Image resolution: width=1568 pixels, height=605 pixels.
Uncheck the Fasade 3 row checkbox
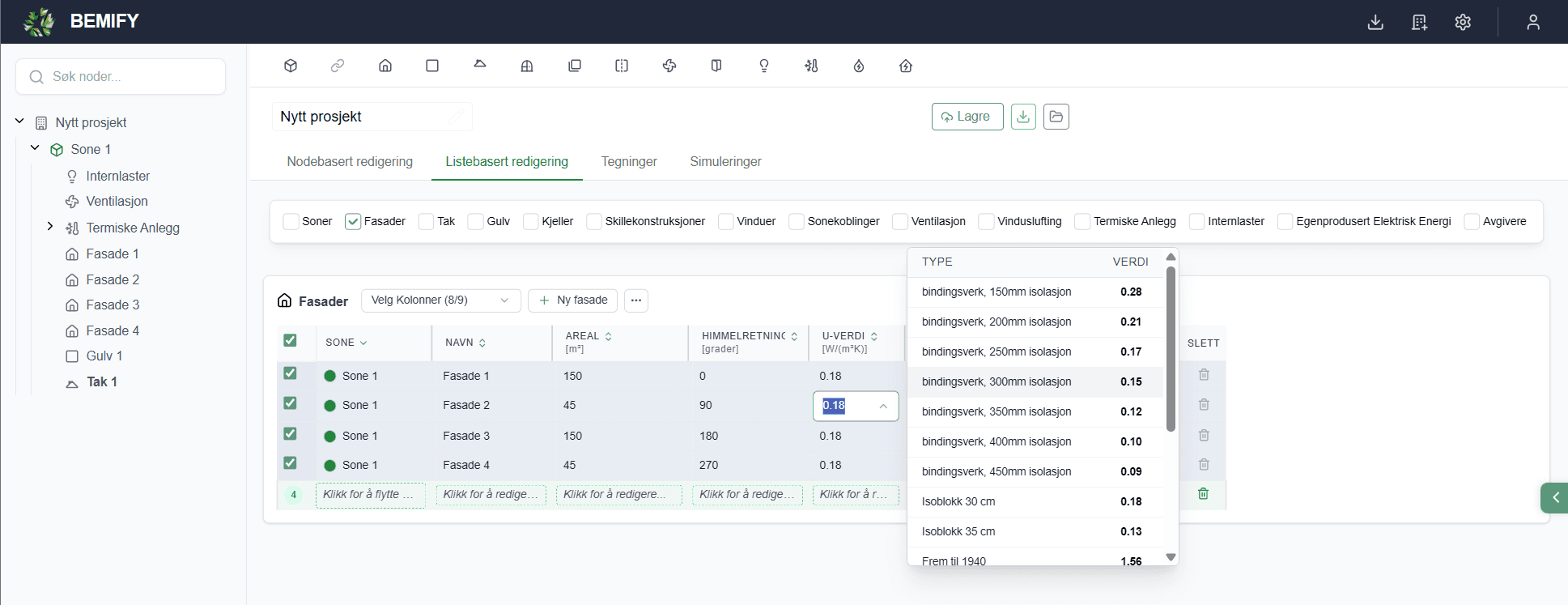[x=290, y=434]
